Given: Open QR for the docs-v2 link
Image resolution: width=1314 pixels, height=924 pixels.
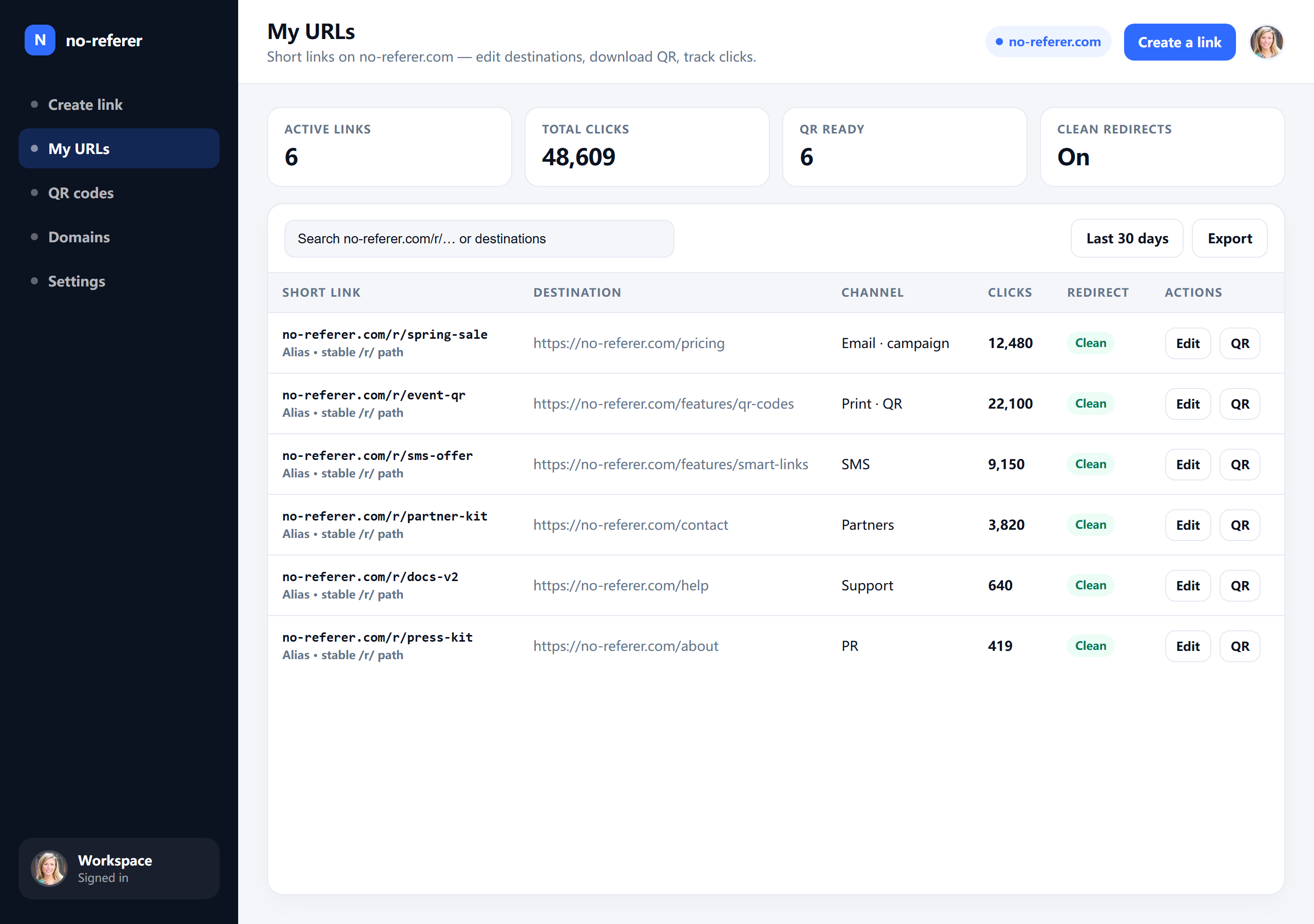Looking at the screenshot, I should click(x=1240, y=586).
